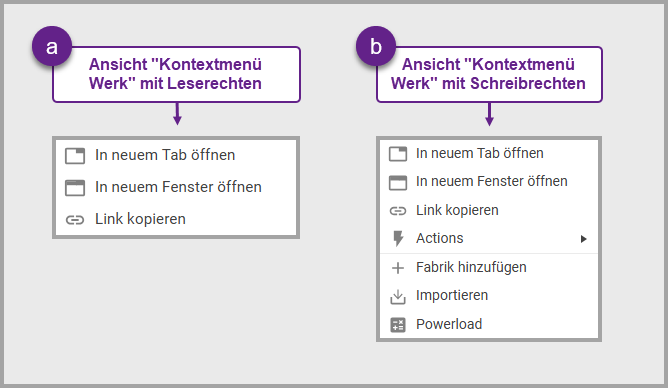Click the download icon beside Importieren
Screen dimensions: 668x388
coord(398,296)
